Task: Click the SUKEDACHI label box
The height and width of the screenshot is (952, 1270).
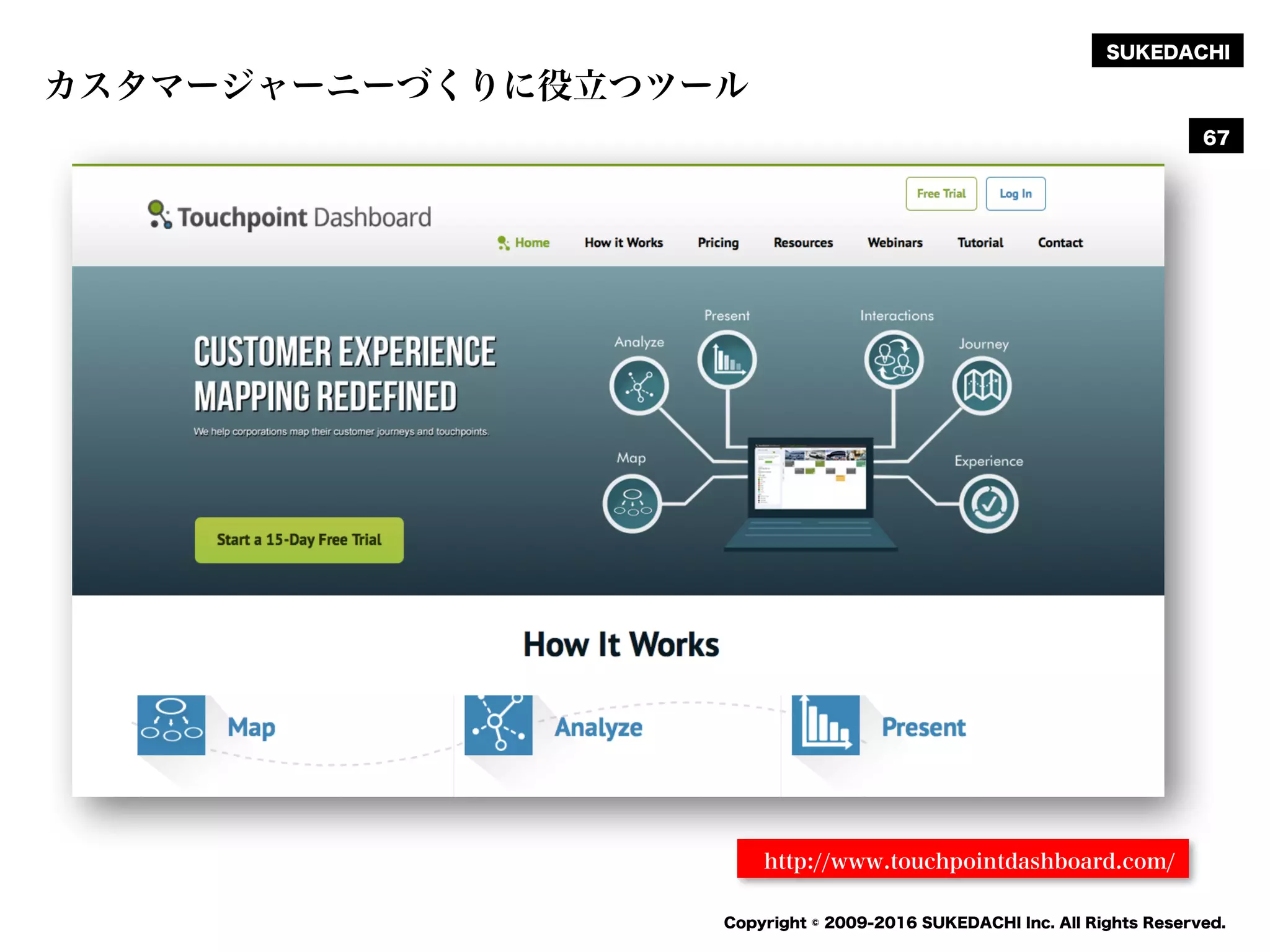Action: (1168, 51)
